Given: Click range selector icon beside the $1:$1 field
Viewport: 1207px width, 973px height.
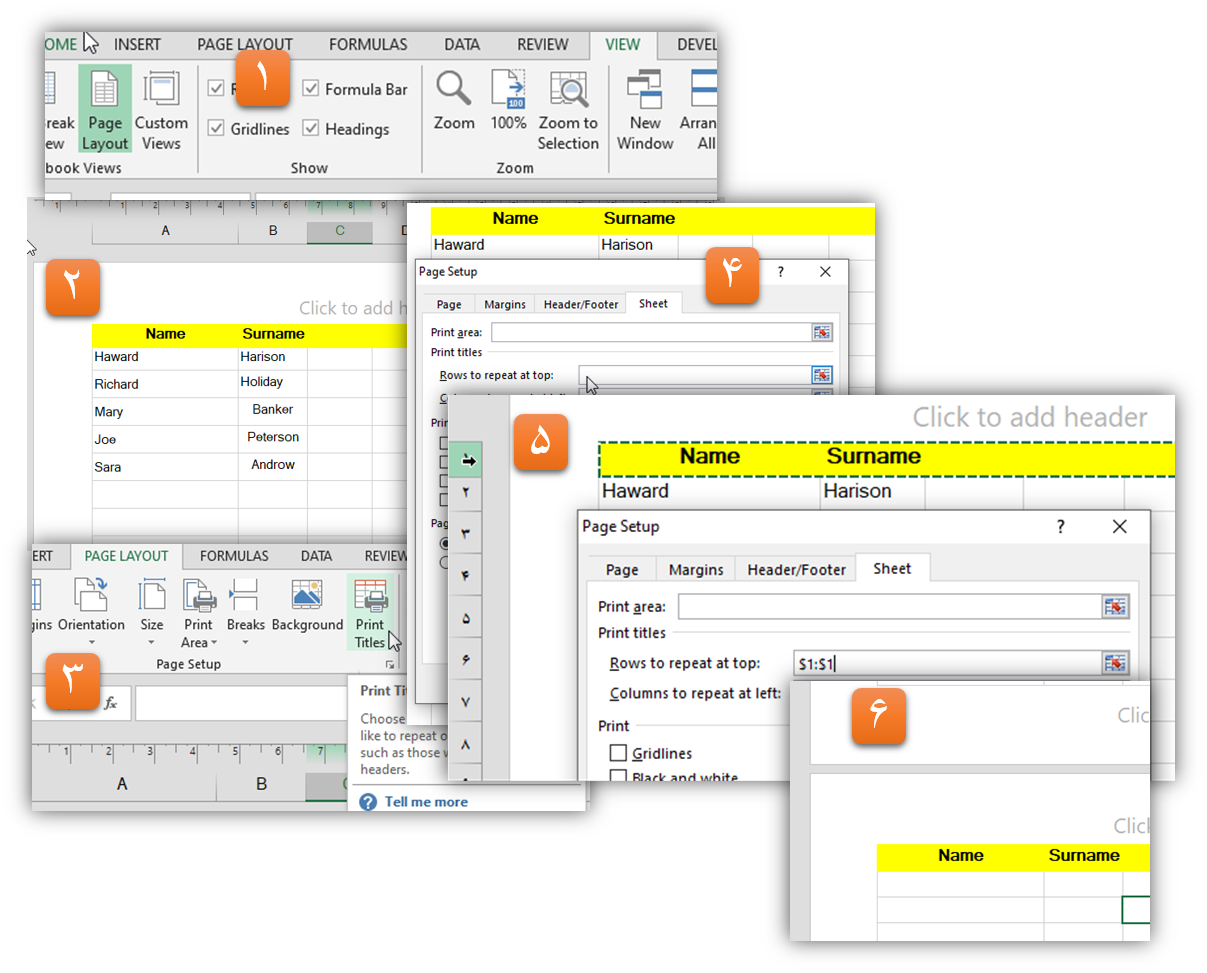Looking at the screenshot, I should tap(1114, 663).
